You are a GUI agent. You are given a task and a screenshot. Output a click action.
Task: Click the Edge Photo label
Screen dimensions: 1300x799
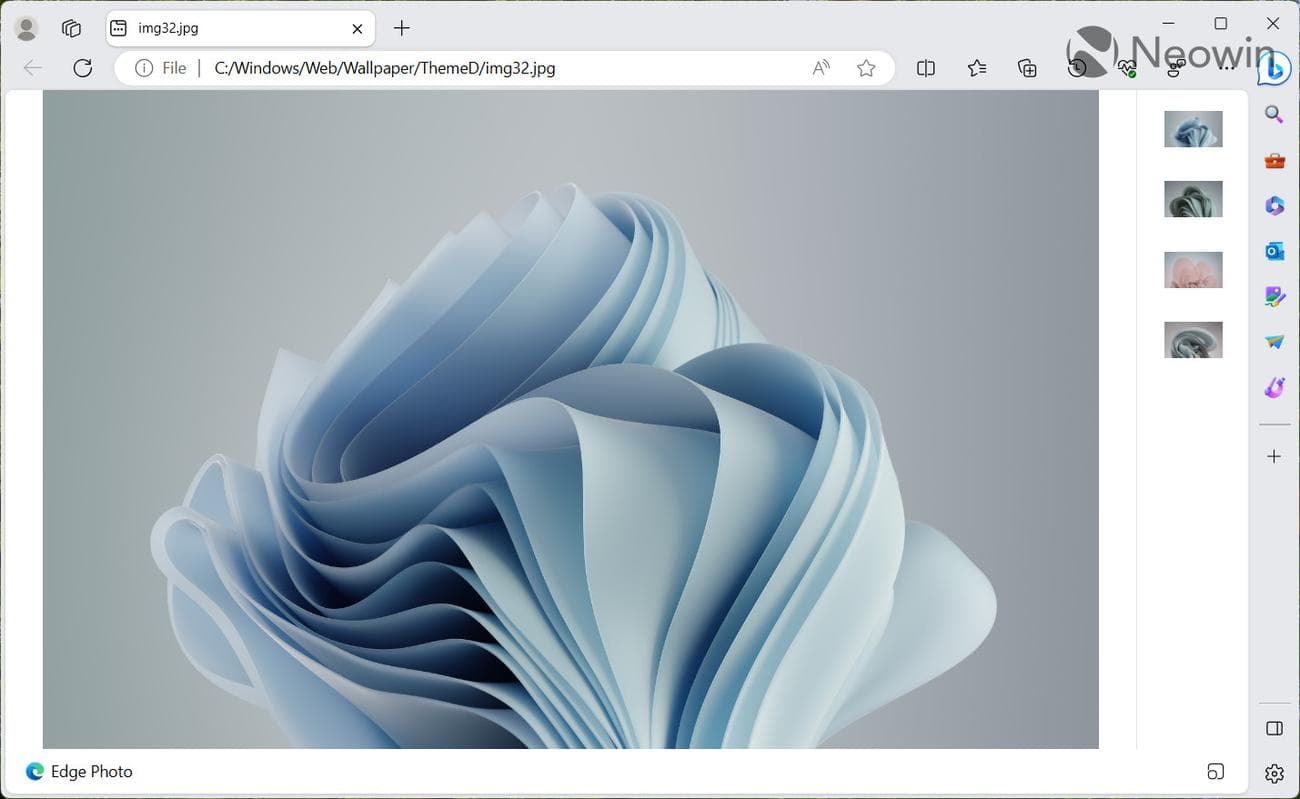pyautogui.click(x=90, y=771)
